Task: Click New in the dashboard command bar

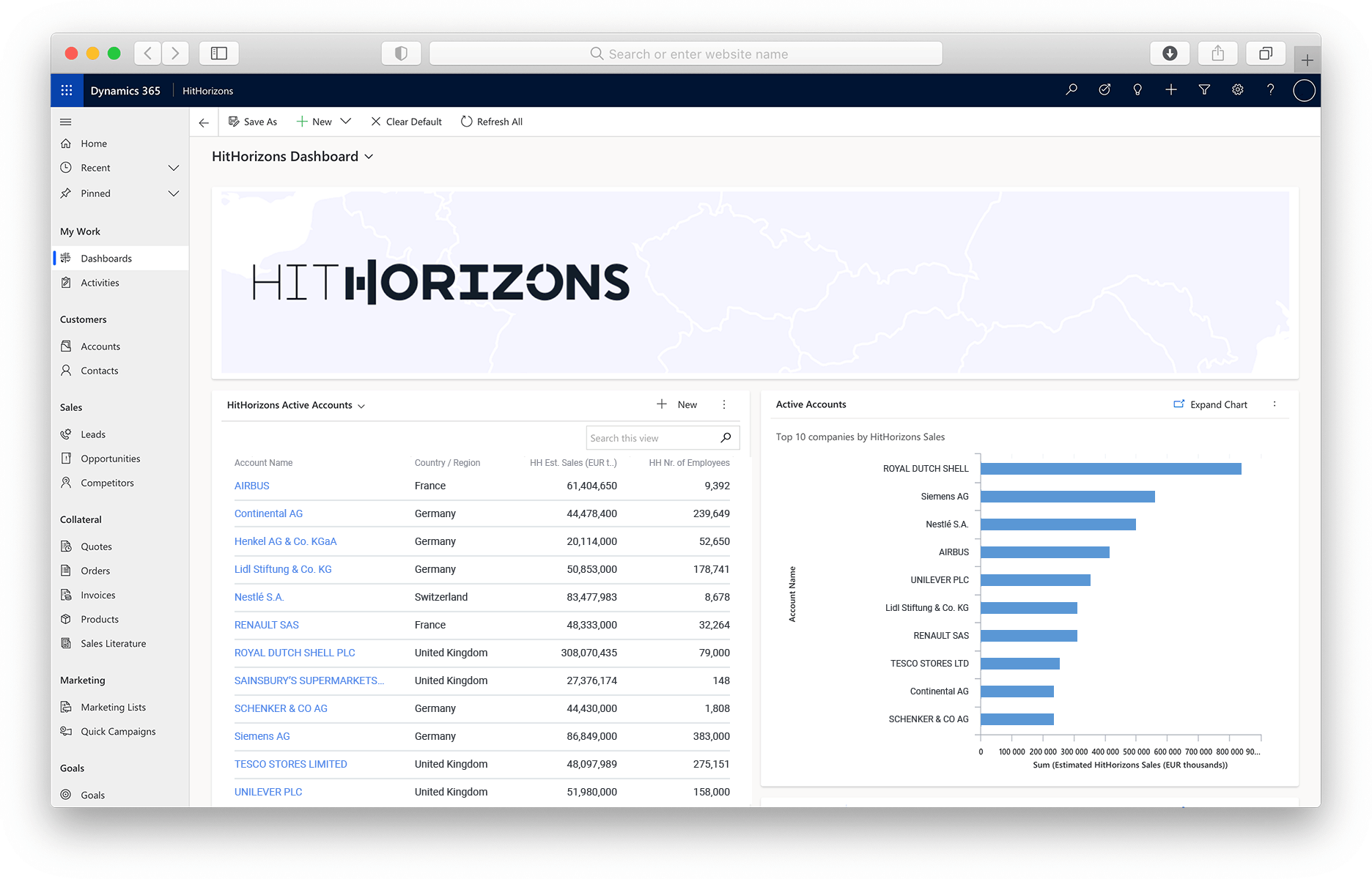Action: tap(314, 122)
